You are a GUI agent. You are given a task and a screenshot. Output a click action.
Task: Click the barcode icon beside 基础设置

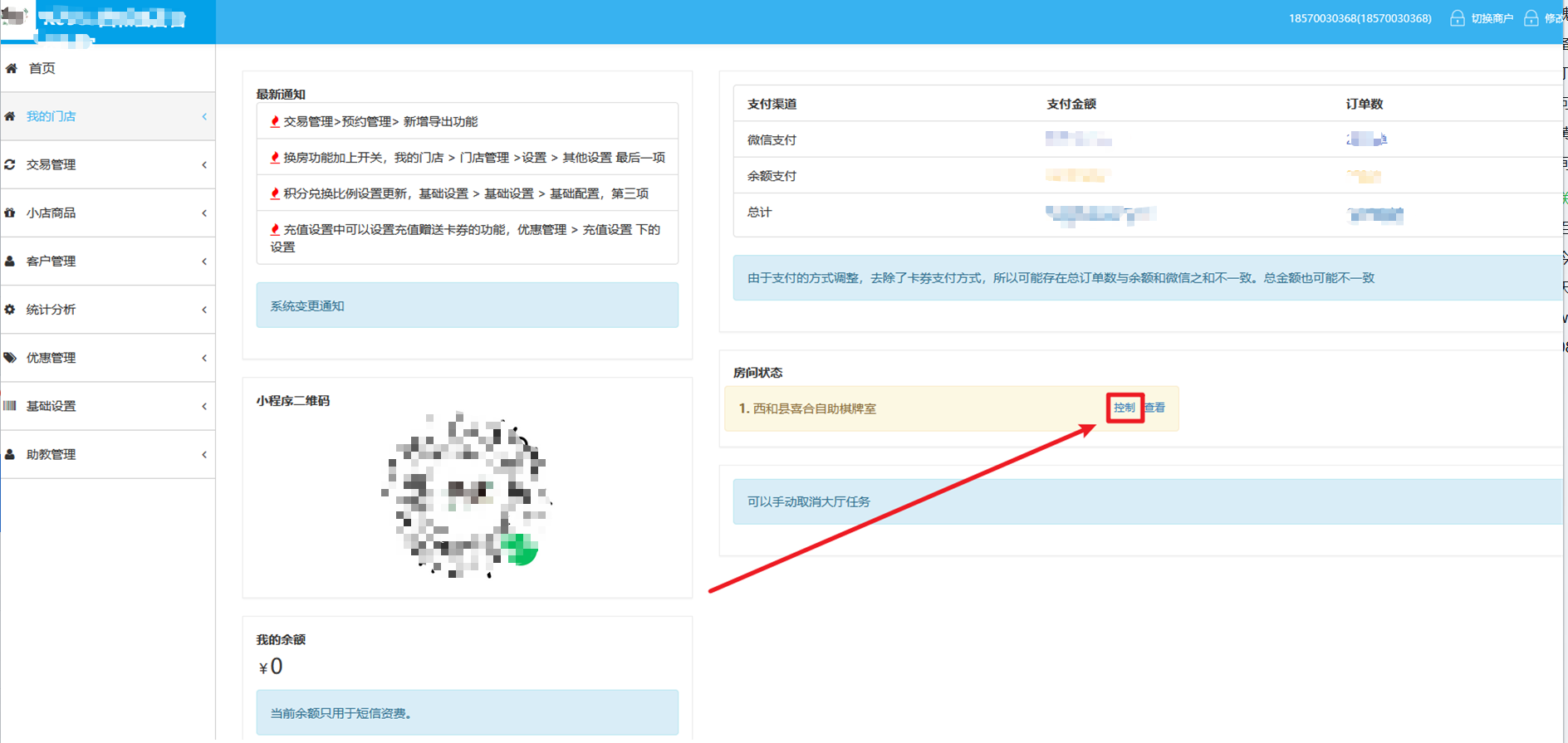pos(10,406)
